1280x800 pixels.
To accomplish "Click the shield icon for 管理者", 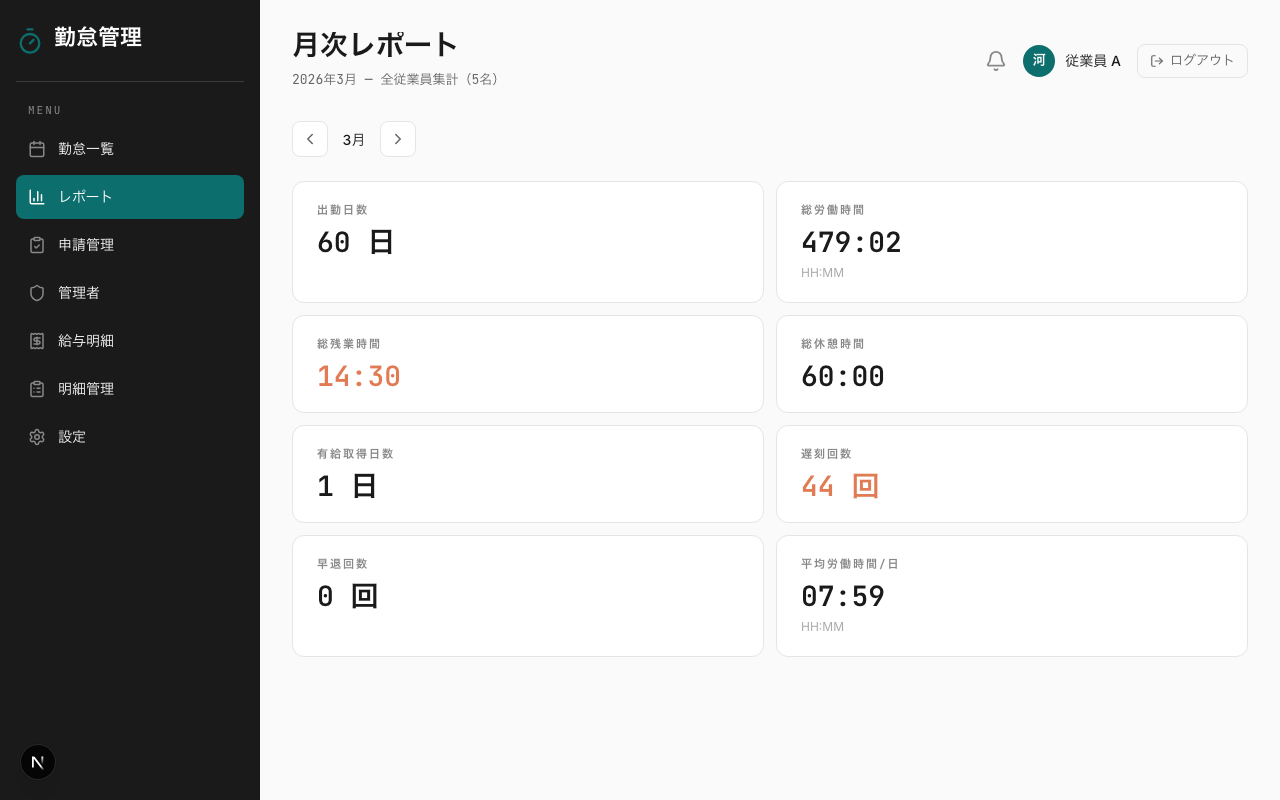I will point(37,293).
